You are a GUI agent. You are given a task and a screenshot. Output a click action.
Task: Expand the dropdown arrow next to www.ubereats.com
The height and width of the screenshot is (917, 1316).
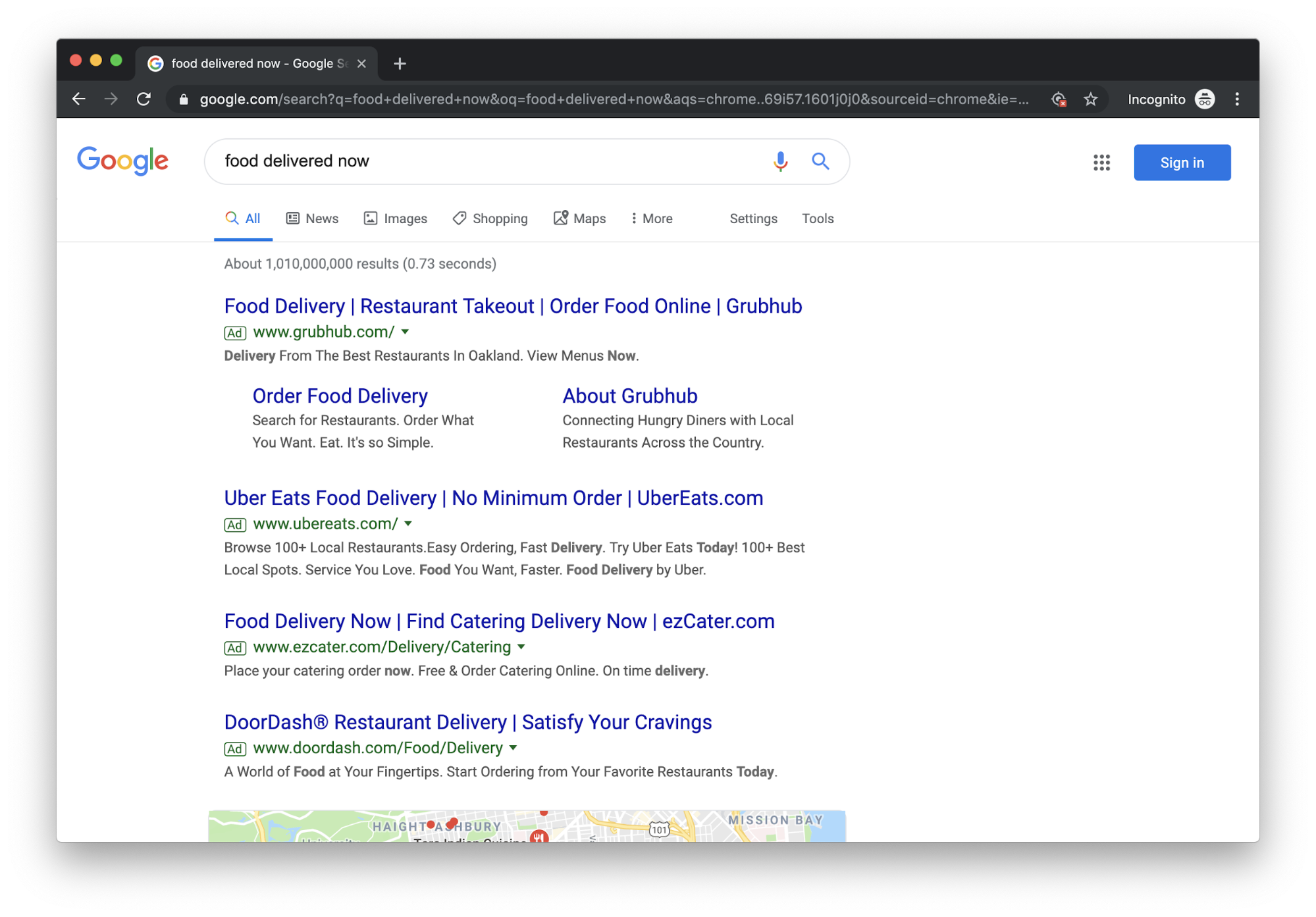408,524
